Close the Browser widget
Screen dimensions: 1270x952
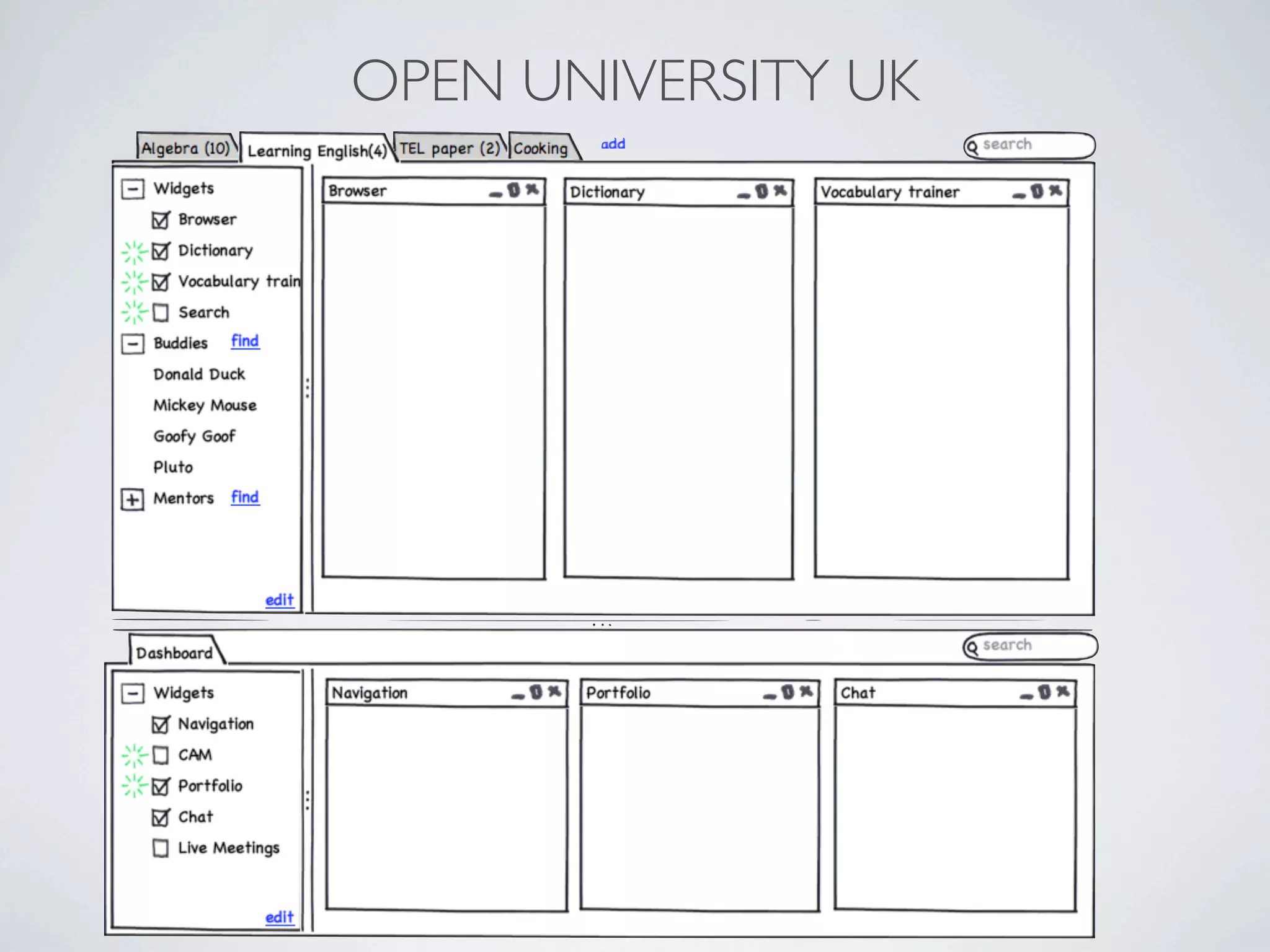click(x=532, y=190)
